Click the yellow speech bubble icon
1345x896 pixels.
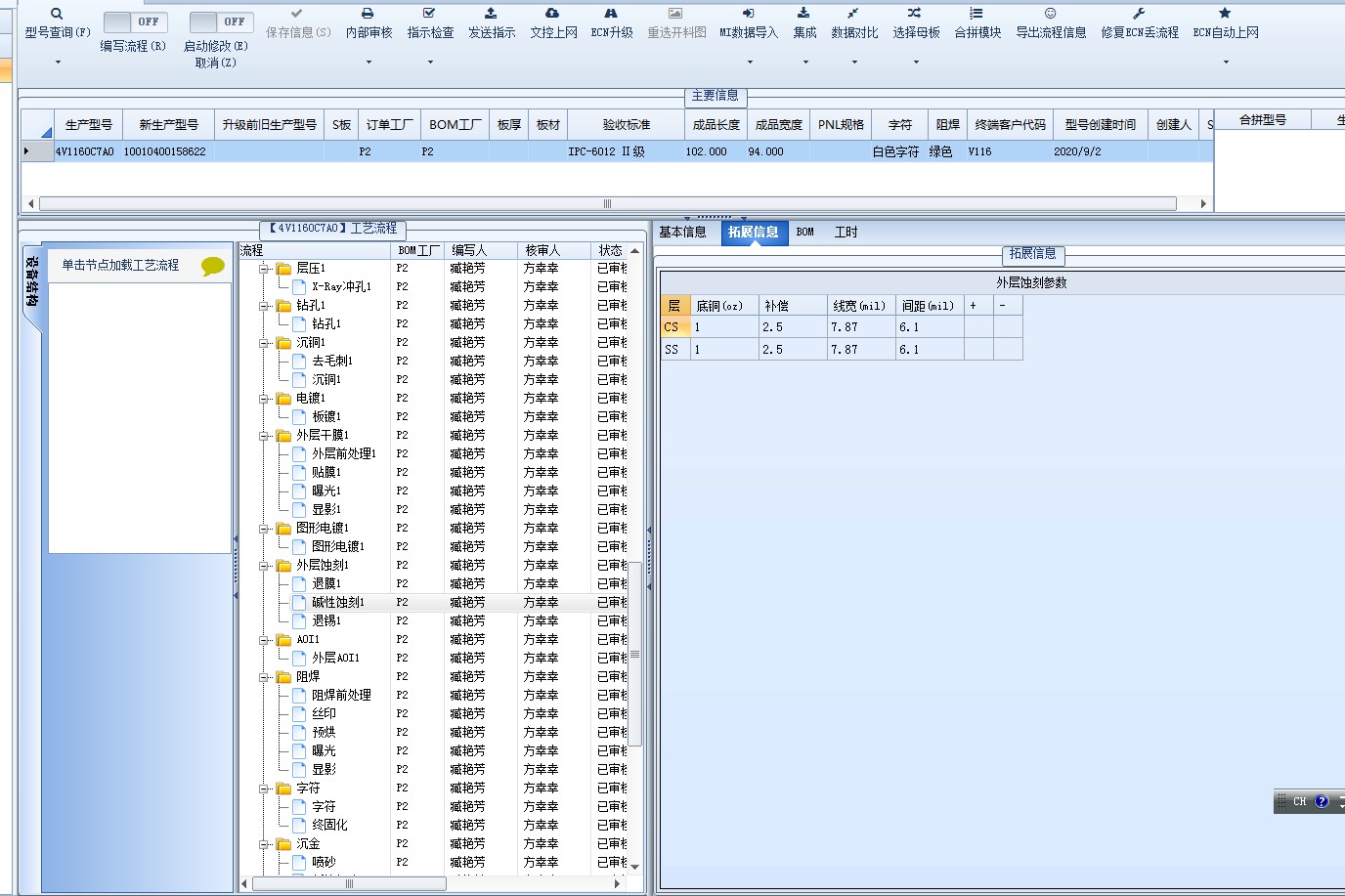coord(212,266)
